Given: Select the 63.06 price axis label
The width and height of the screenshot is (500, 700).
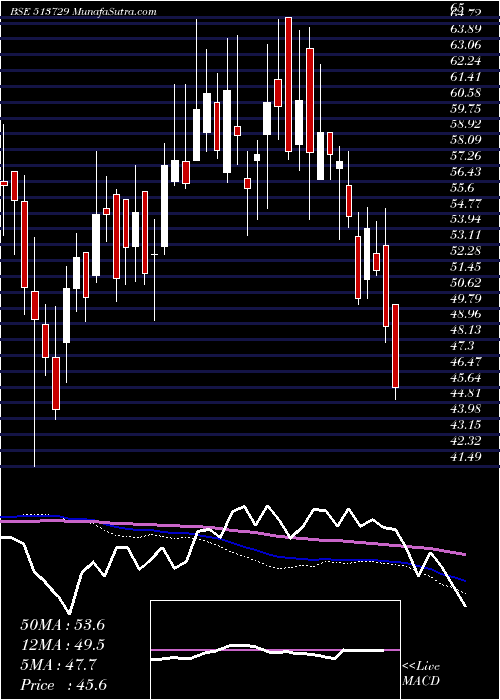Looking at the screenshot, I should 466,45.
